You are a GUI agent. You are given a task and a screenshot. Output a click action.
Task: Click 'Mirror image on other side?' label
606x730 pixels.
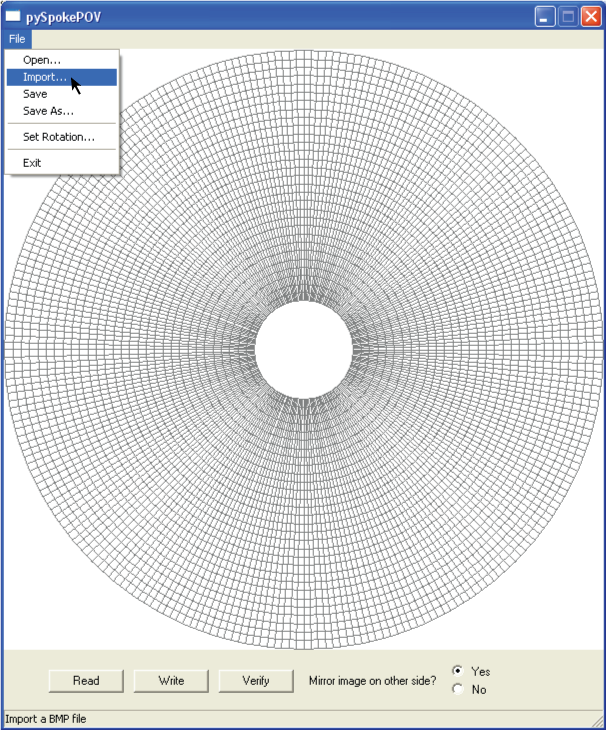[x=373, y=681]
